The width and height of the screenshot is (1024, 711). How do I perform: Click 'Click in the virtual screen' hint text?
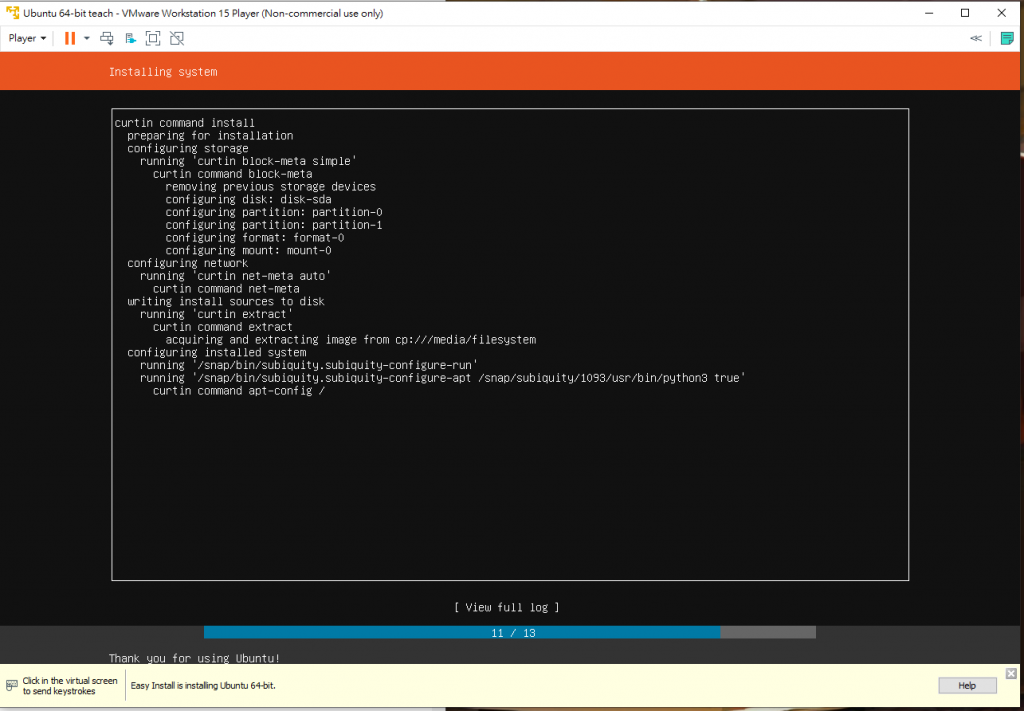(70, 680)
